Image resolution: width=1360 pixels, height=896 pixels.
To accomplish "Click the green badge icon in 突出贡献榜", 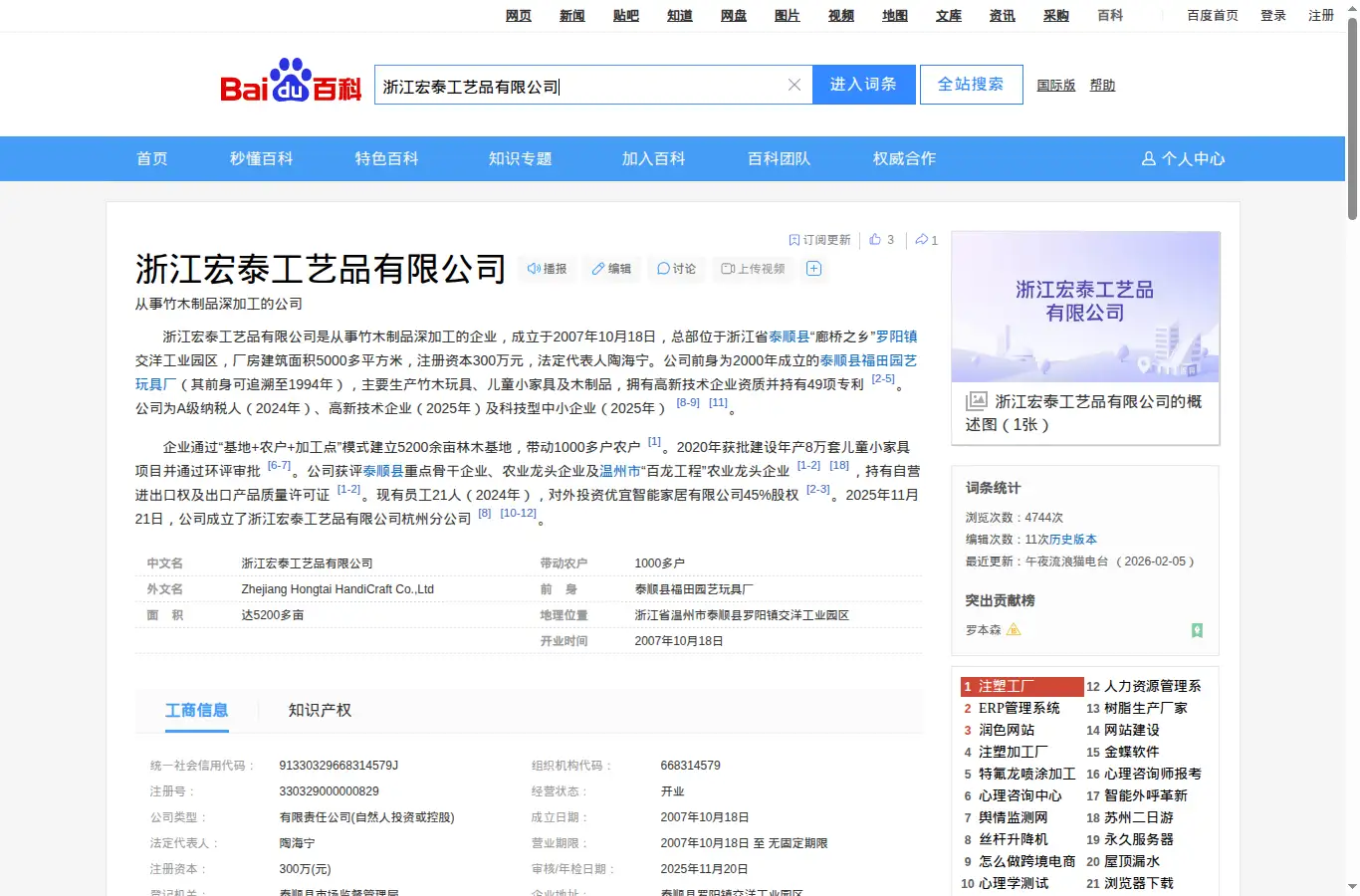I will [x=1197, y=630].
